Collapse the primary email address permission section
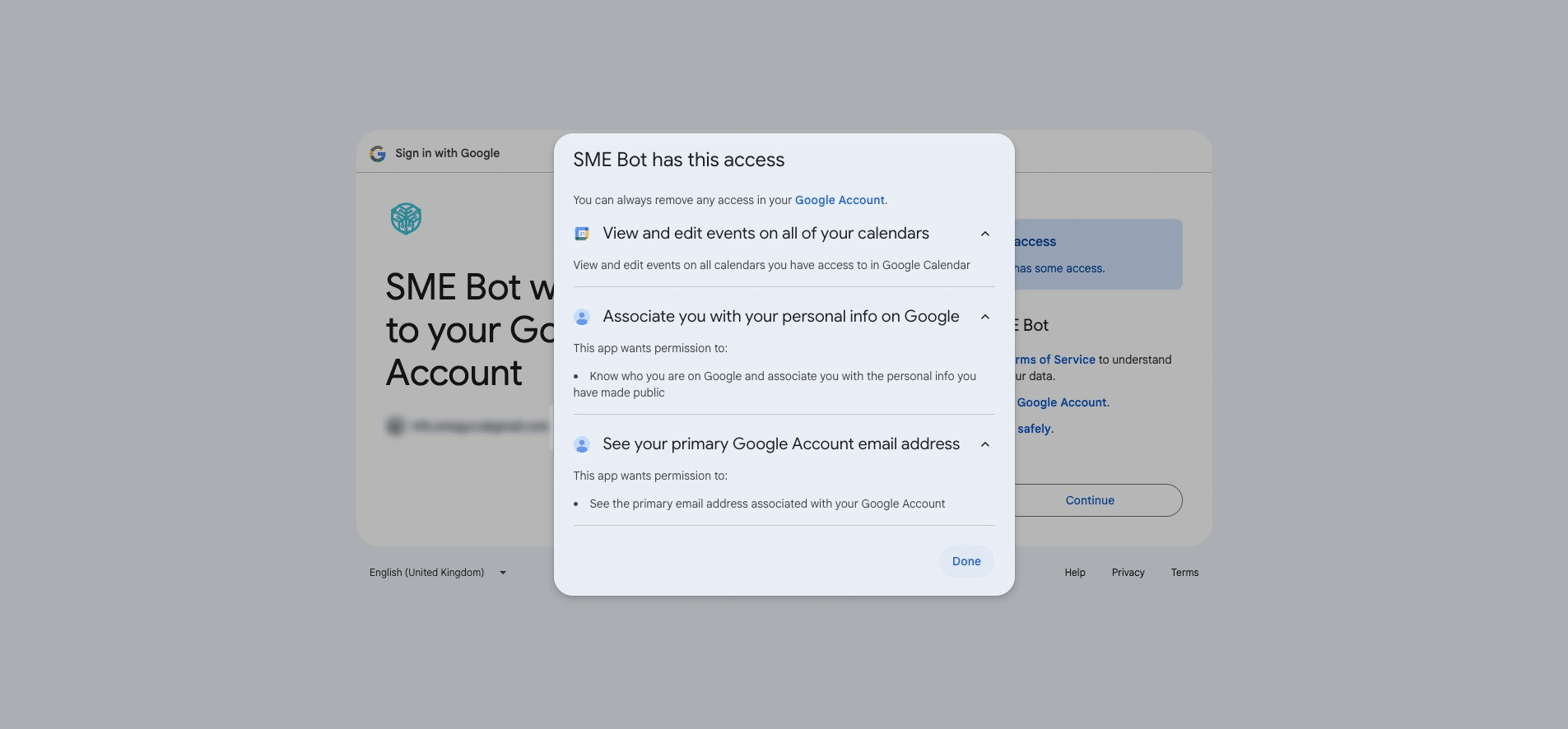This screenshot has height=729, width=1568. (x=984, y=444)
